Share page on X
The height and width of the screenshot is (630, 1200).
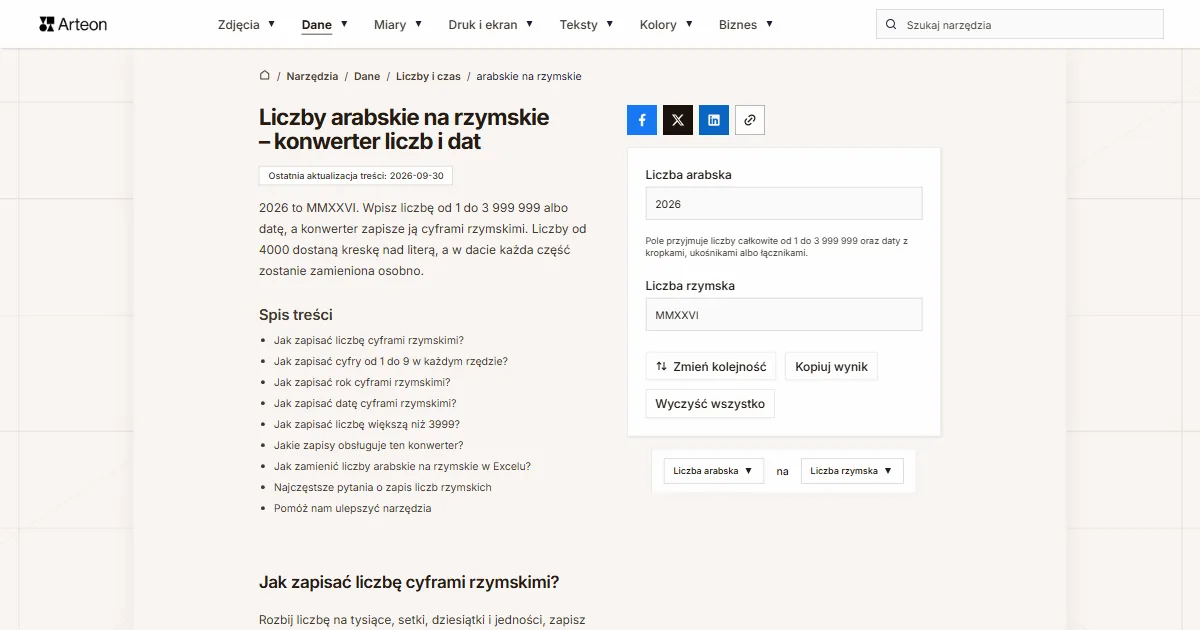click(x=678, y=120)
